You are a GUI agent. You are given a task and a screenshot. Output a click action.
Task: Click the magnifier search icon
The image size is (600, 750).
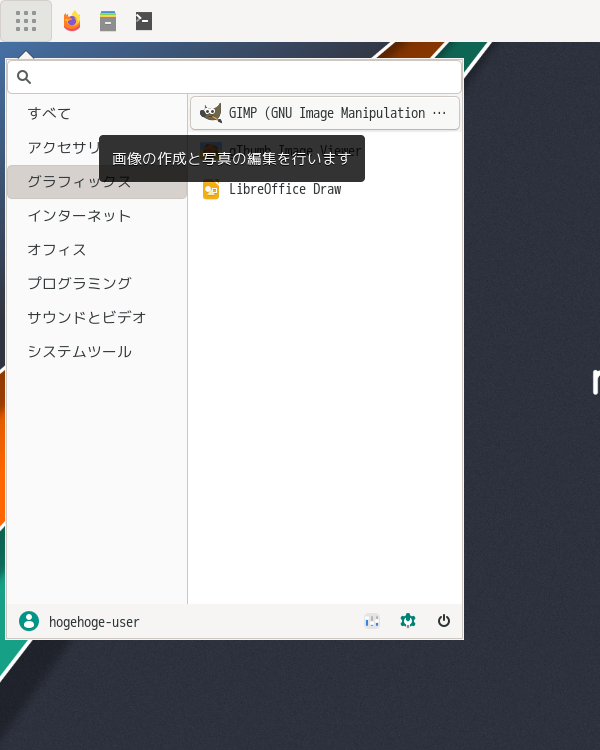[x=24, y=77]
